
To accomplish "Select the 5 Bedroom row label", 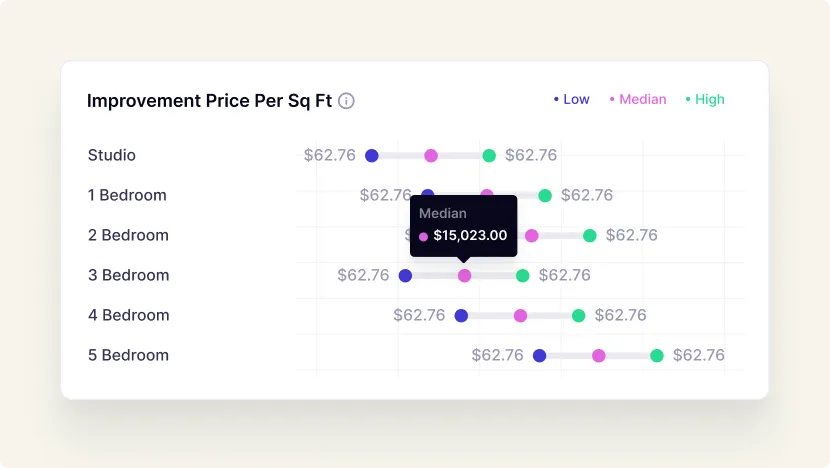I will pos(129,355).
